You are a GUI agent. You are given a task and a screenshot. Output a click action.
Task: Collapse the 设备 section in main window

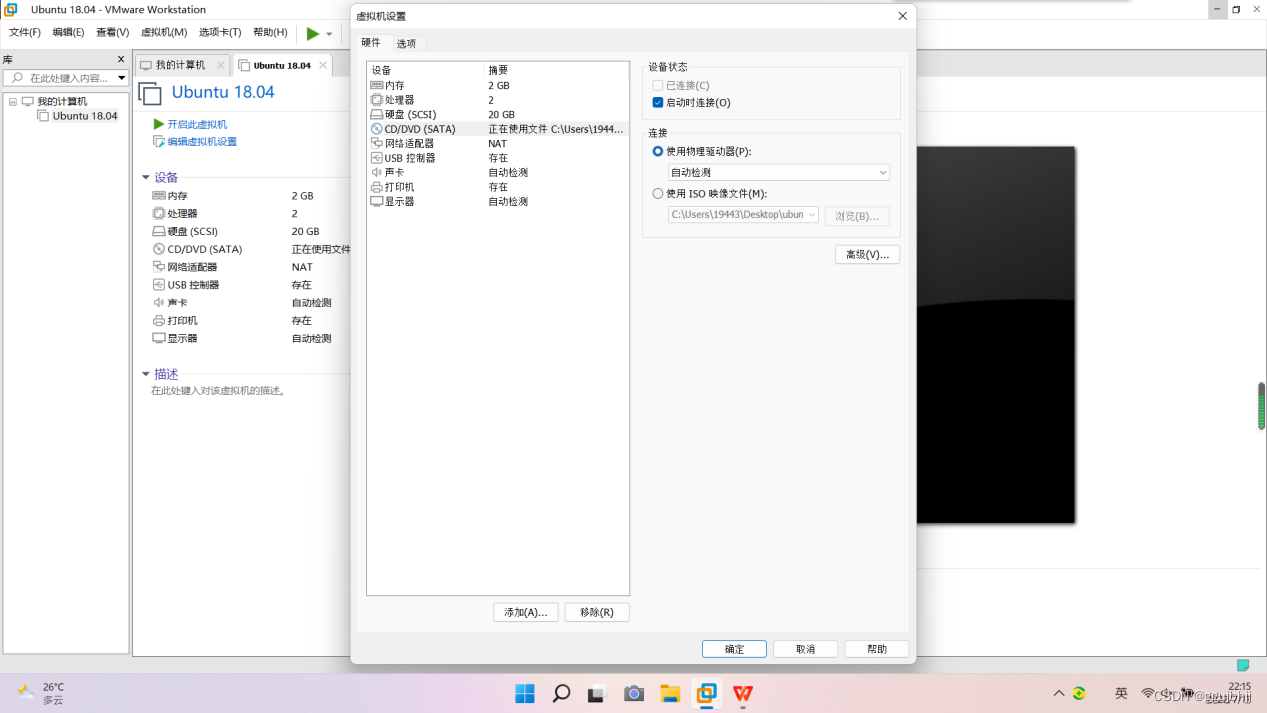point(146,178)
